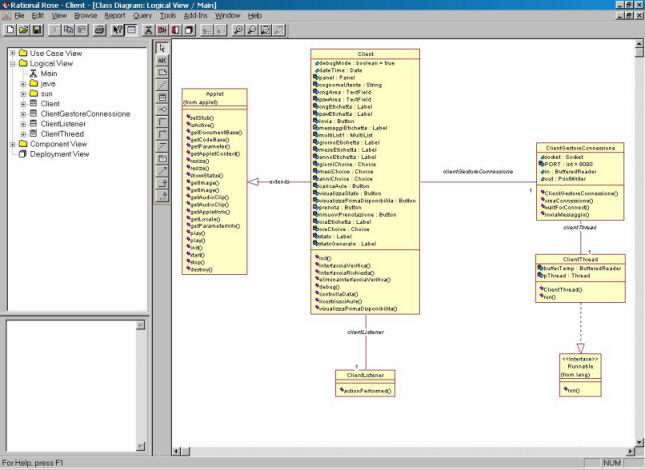Select the Applet class box in diagram
This screenshot has width=645, height=470.
pos(214,181)
